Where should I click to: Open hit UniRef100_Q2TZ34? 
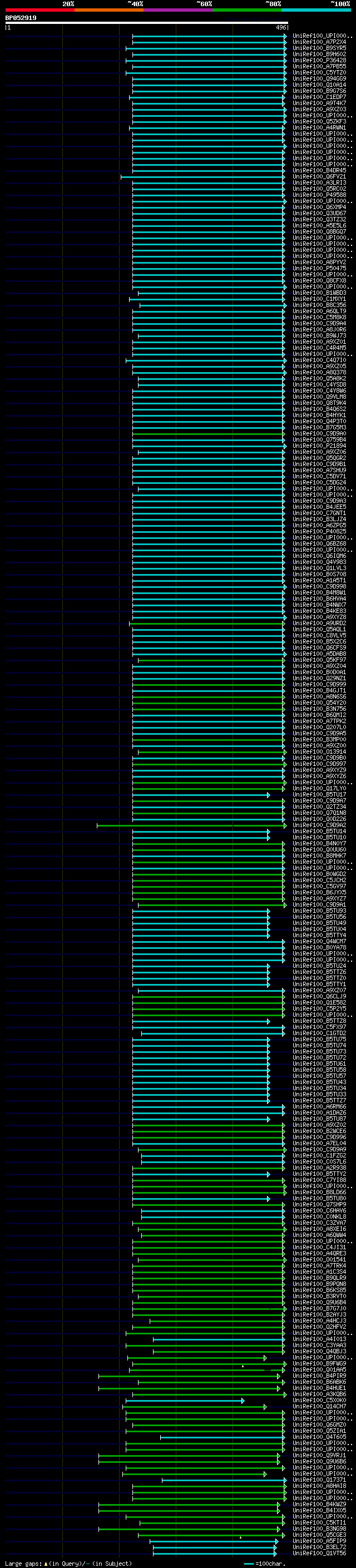[x=319, y=807]
